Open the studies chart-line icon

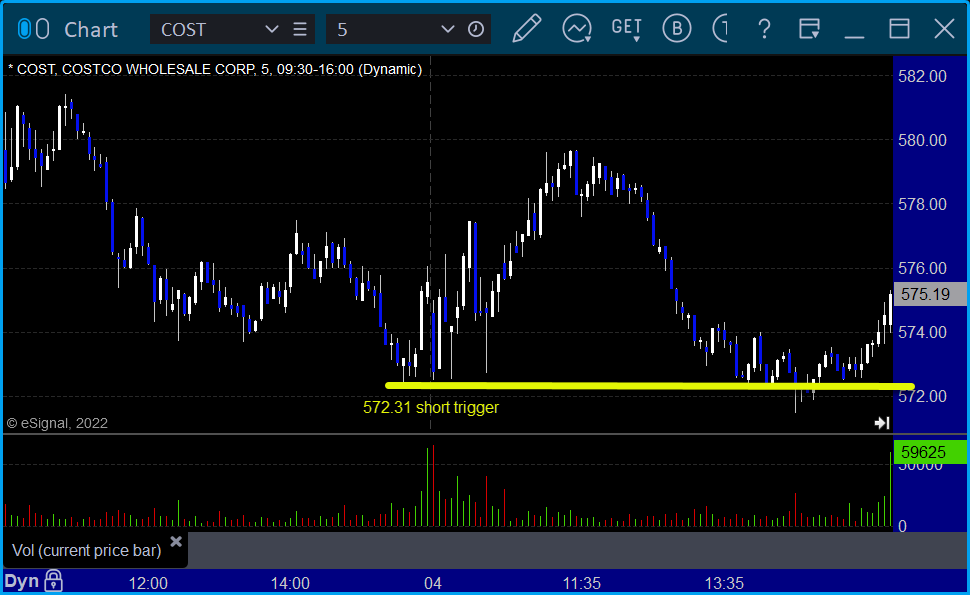click(577, 29)
